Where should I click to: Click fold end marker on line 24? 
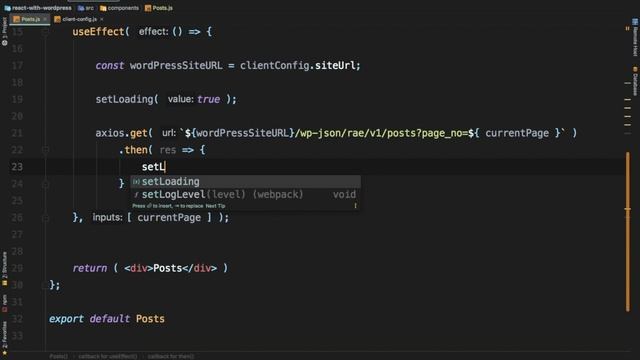pos(45,184)
